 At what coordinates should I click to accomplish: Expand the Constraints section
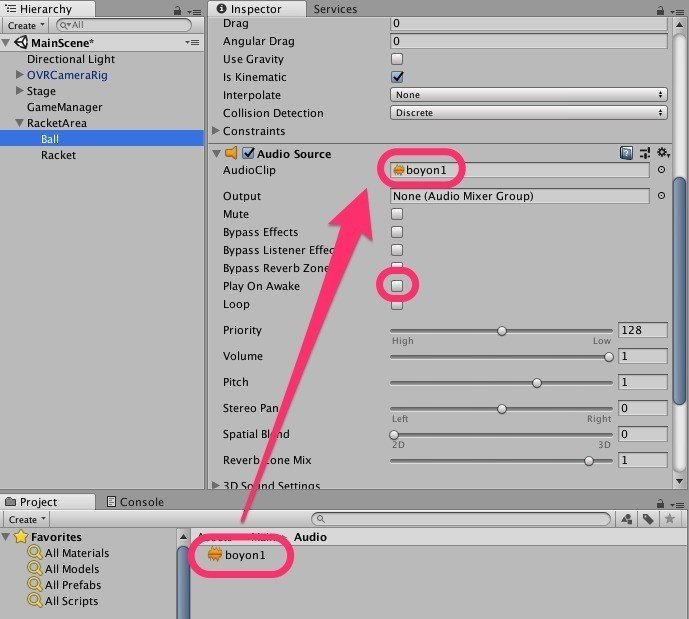tap(215, 130)
